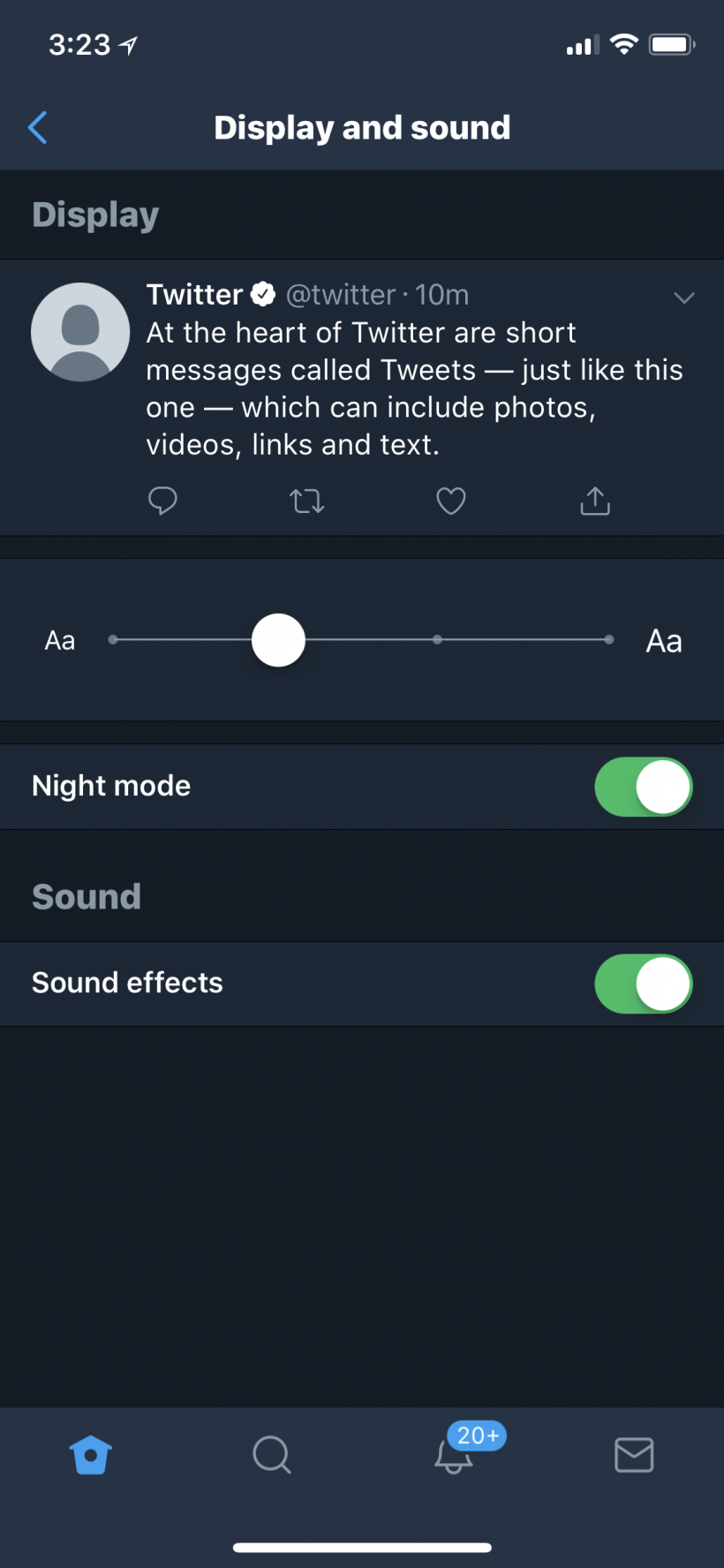This screenshot has height=1568, width=724.
Task: Set font slider to the smallest stop
Action: coord(113,639)
